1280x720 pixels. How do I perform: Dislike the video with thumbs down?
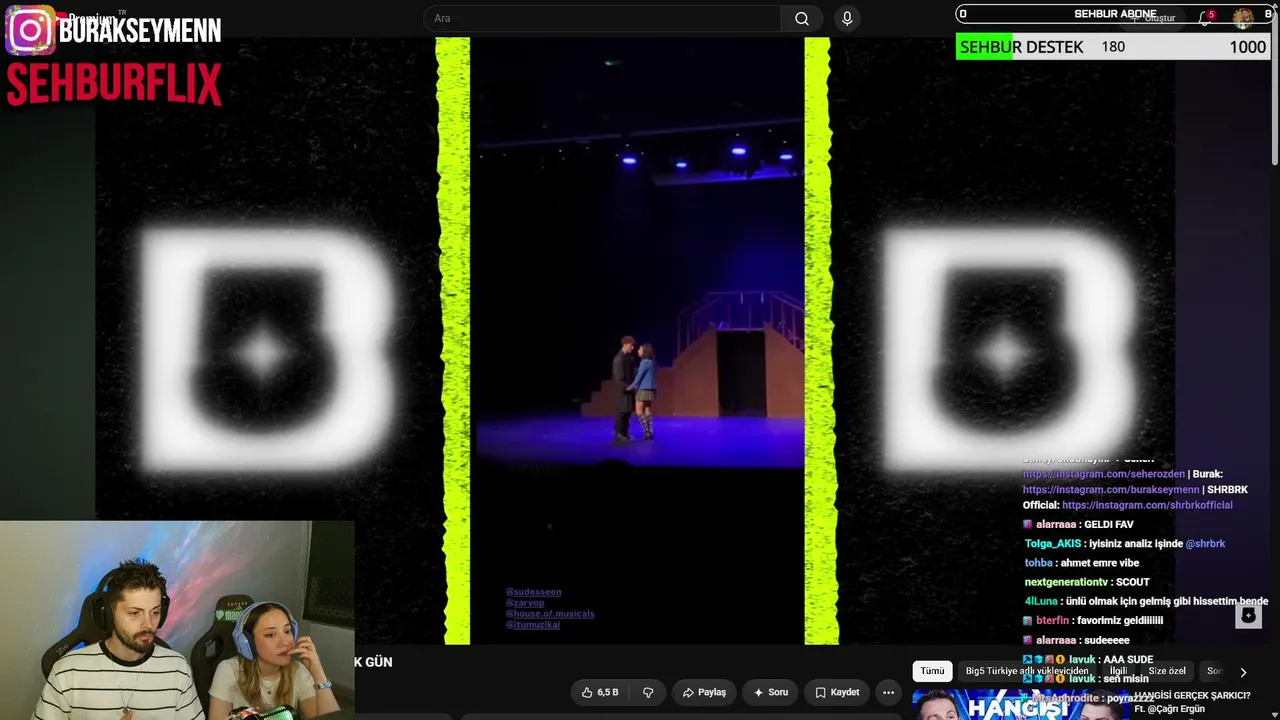click(648, 692)
